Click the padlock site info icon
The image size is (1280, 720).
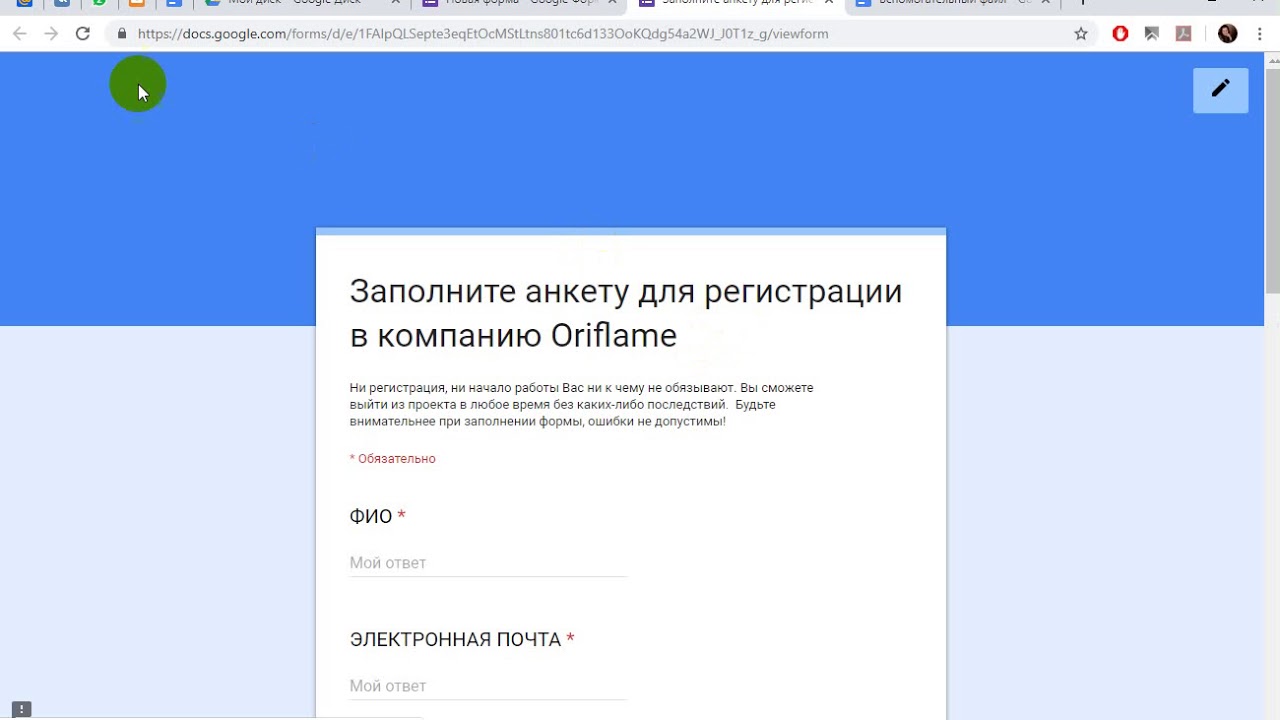pyautogui.click(x=122, y=34)
